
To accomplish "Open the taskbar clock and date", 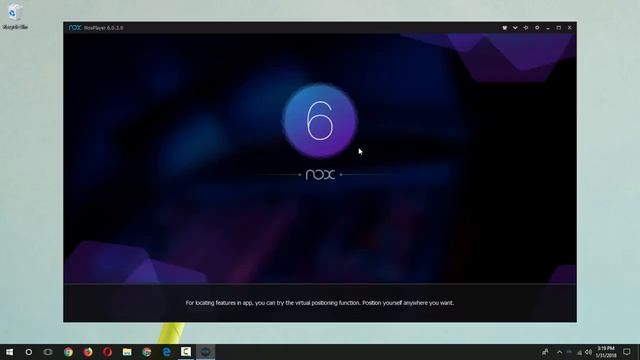I will pyautogui.click(x=606, y=352).
